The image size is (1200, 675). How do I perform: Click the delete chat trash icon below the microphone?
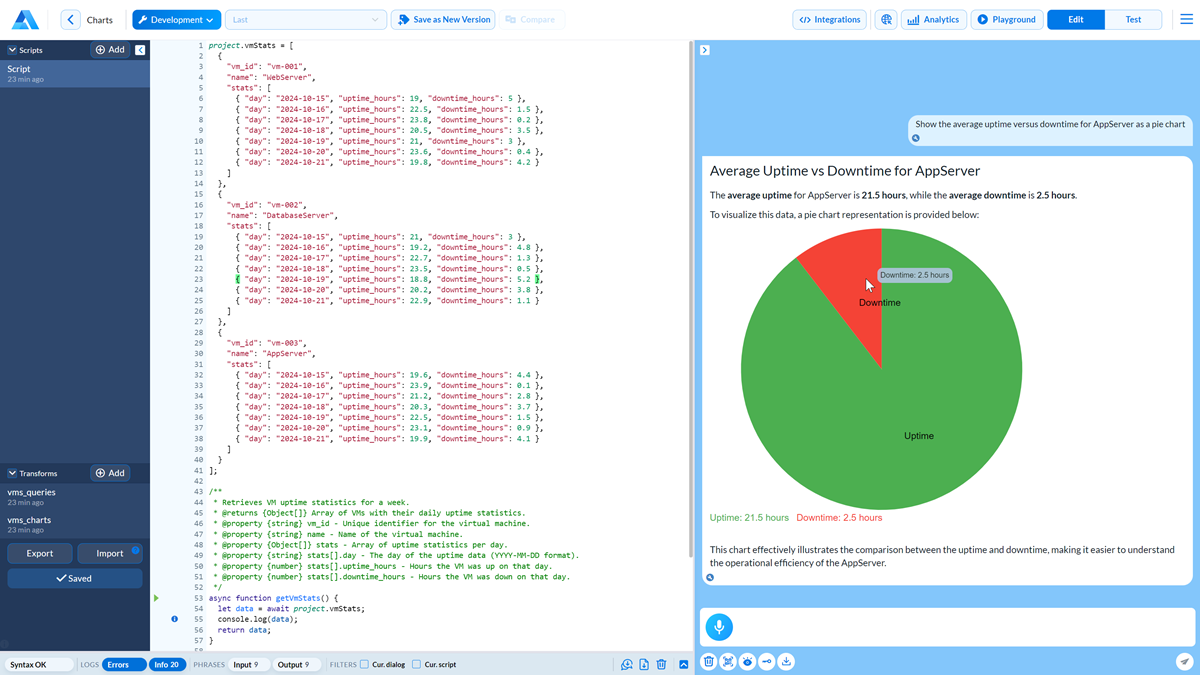(708, 661)
